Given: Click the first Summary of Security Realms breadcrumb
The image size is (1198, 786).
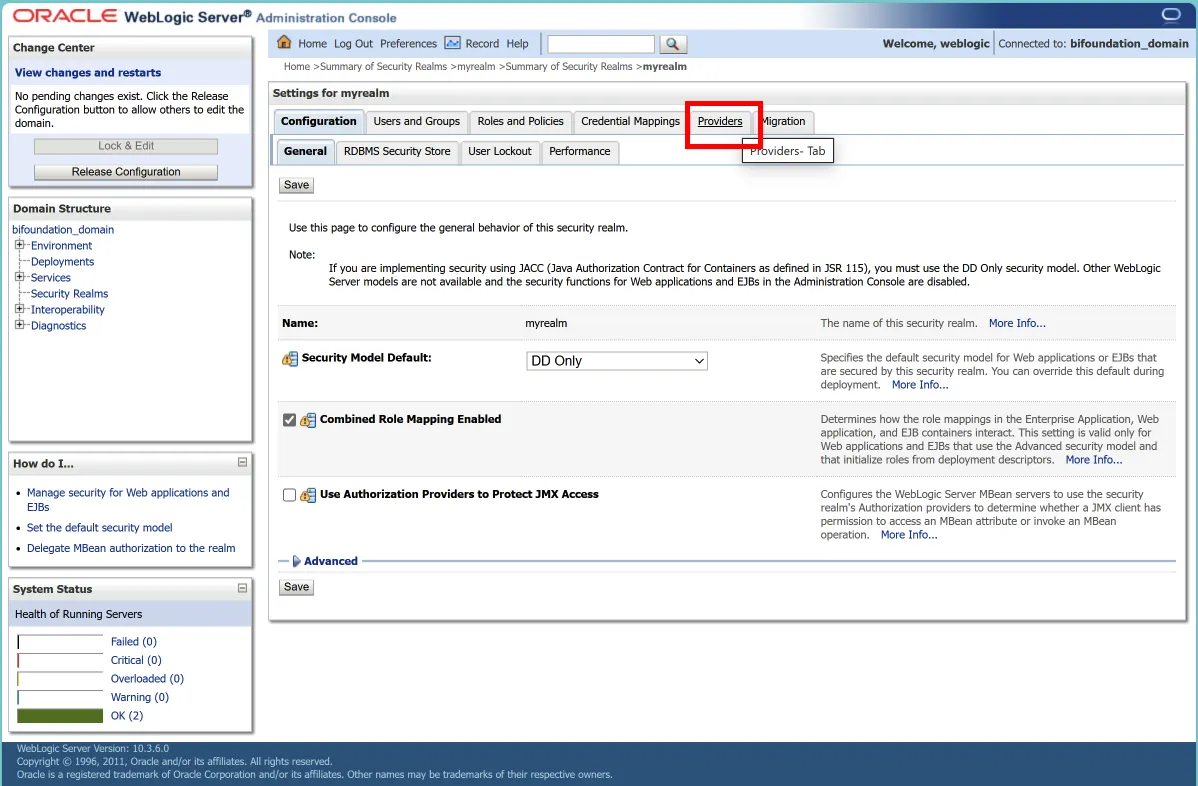Looking at the screenshot, I should 383,66.
